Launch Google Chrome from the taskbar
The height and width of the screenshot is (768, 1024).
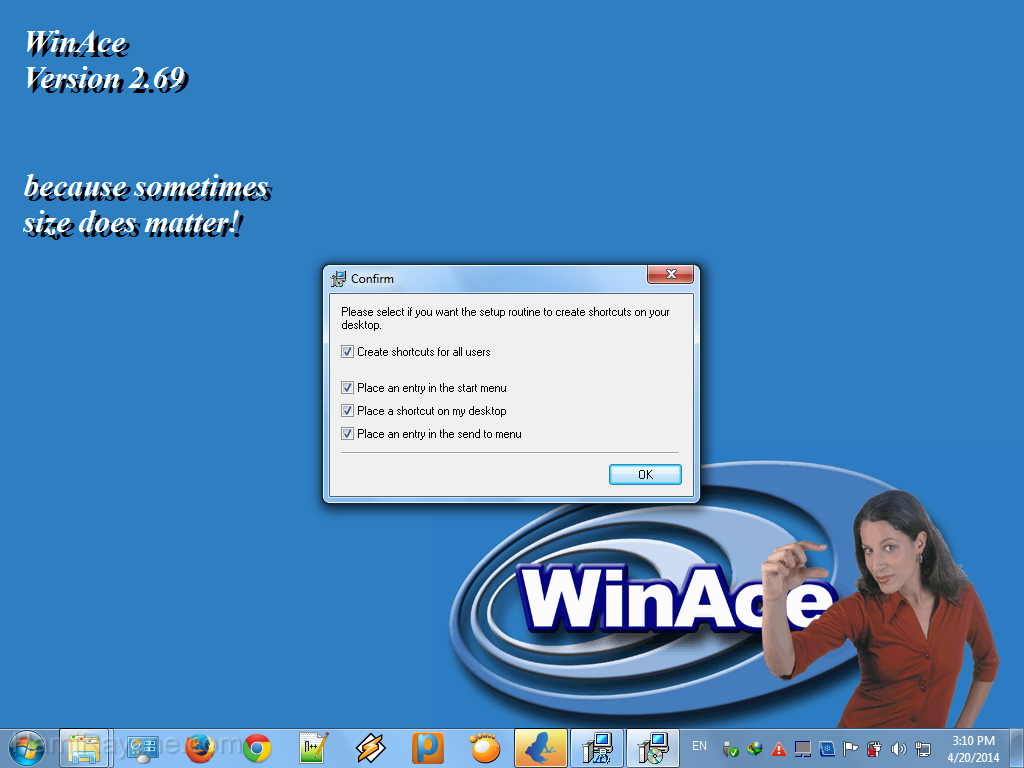(257, 748)
